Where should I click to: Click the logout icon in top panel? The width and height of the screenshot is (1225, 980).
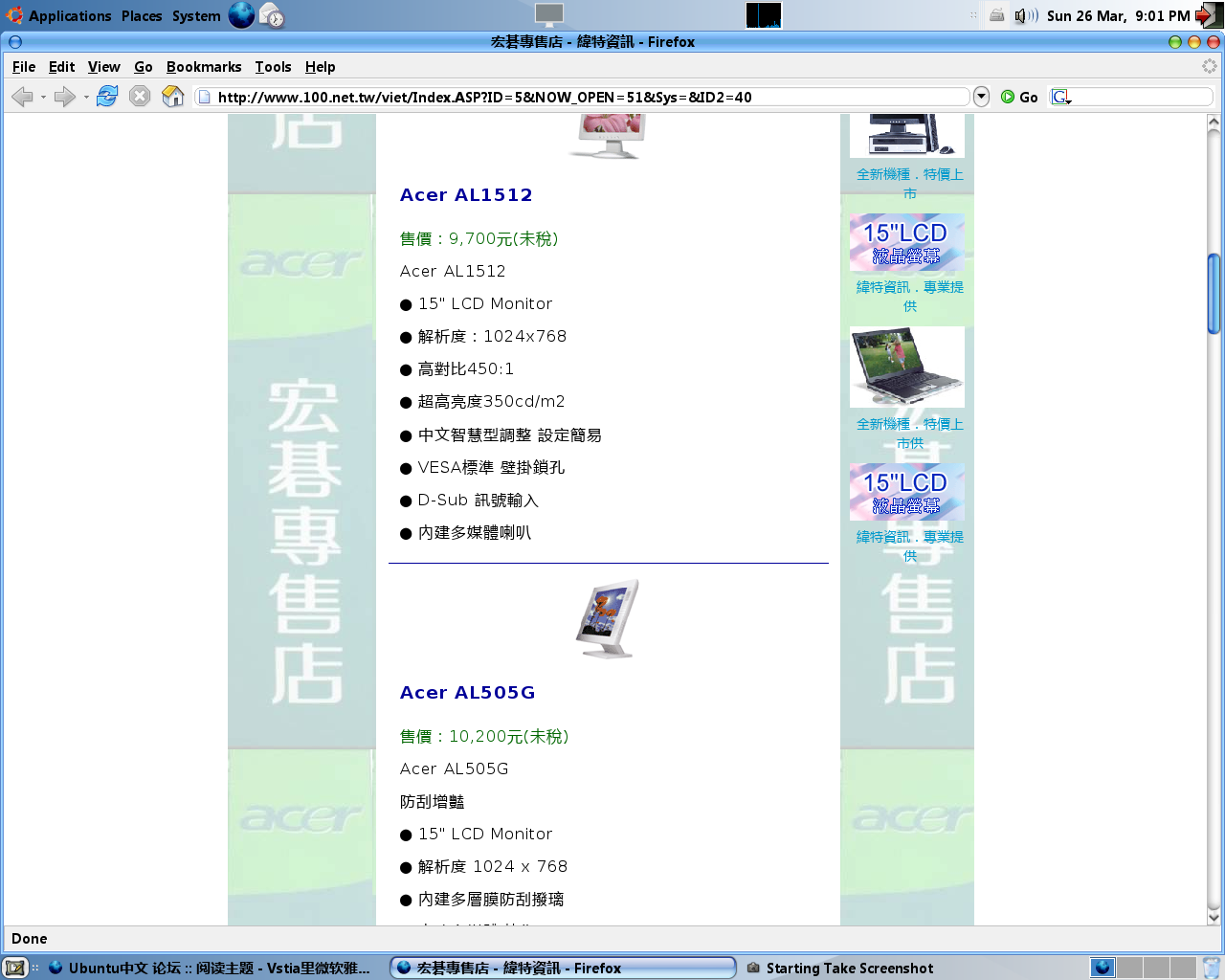point(1209,15)
